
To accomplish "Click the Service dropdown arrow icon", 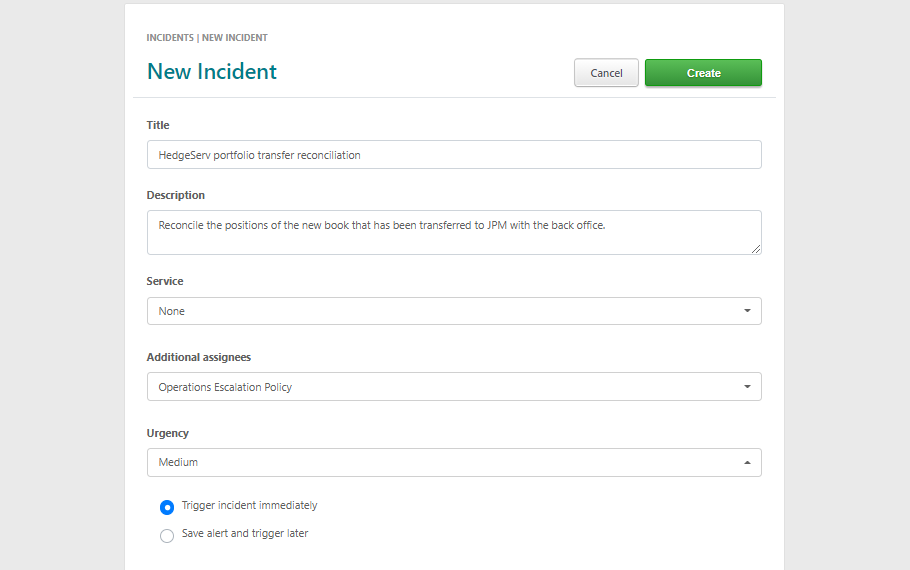I will [747, 311].
